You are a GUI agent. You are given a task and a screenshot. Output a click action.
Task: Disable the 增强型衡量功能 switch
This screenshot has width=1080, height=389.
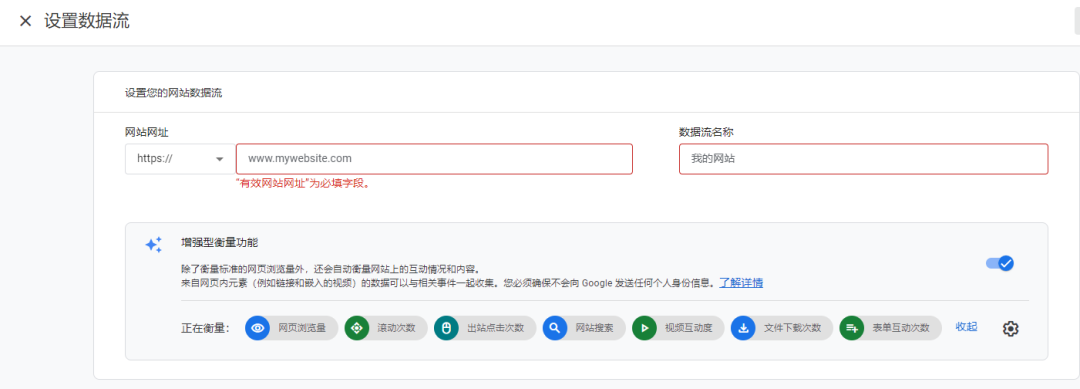(1000, 263)
